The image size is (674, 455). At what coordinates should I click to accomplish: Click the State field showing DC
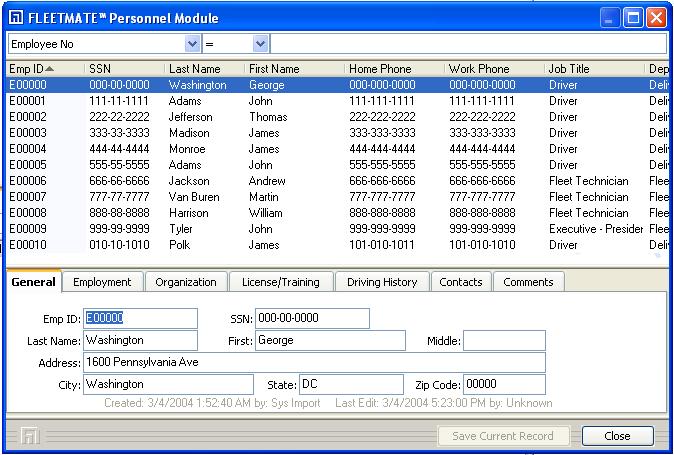351,385
